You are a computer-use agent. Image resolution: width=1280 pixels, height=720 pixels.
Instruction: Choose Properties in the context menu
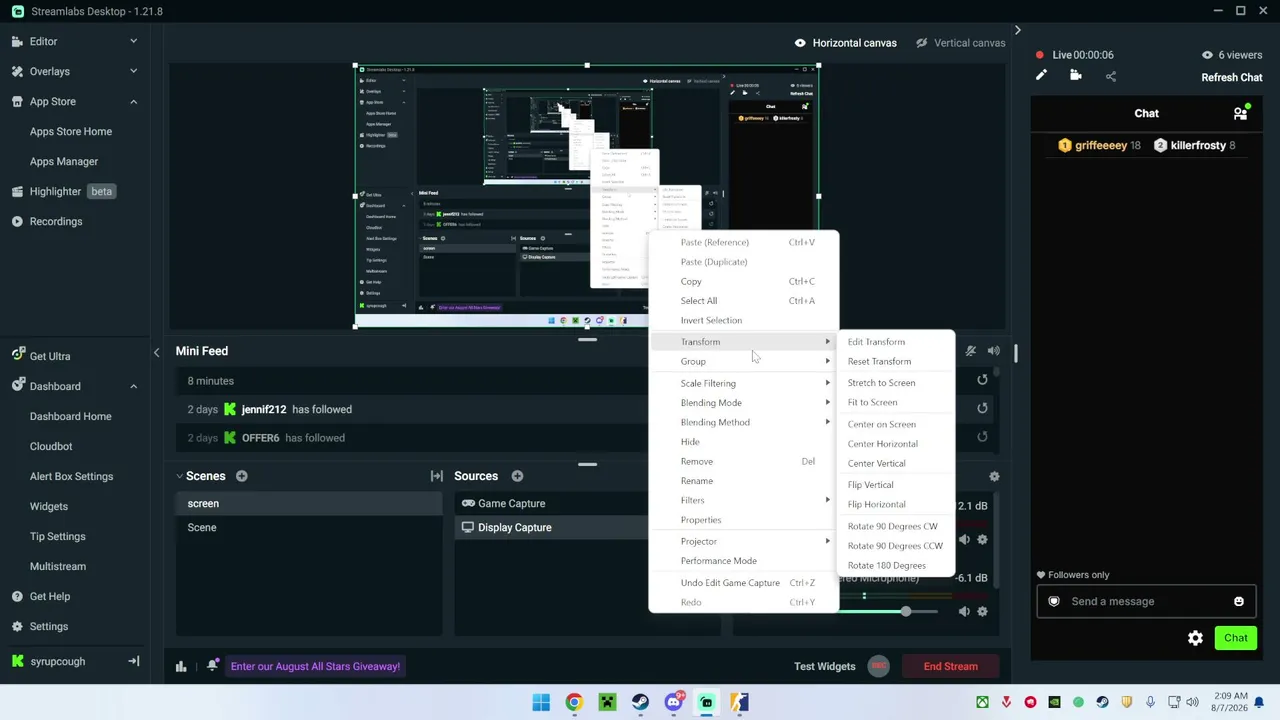744,520
